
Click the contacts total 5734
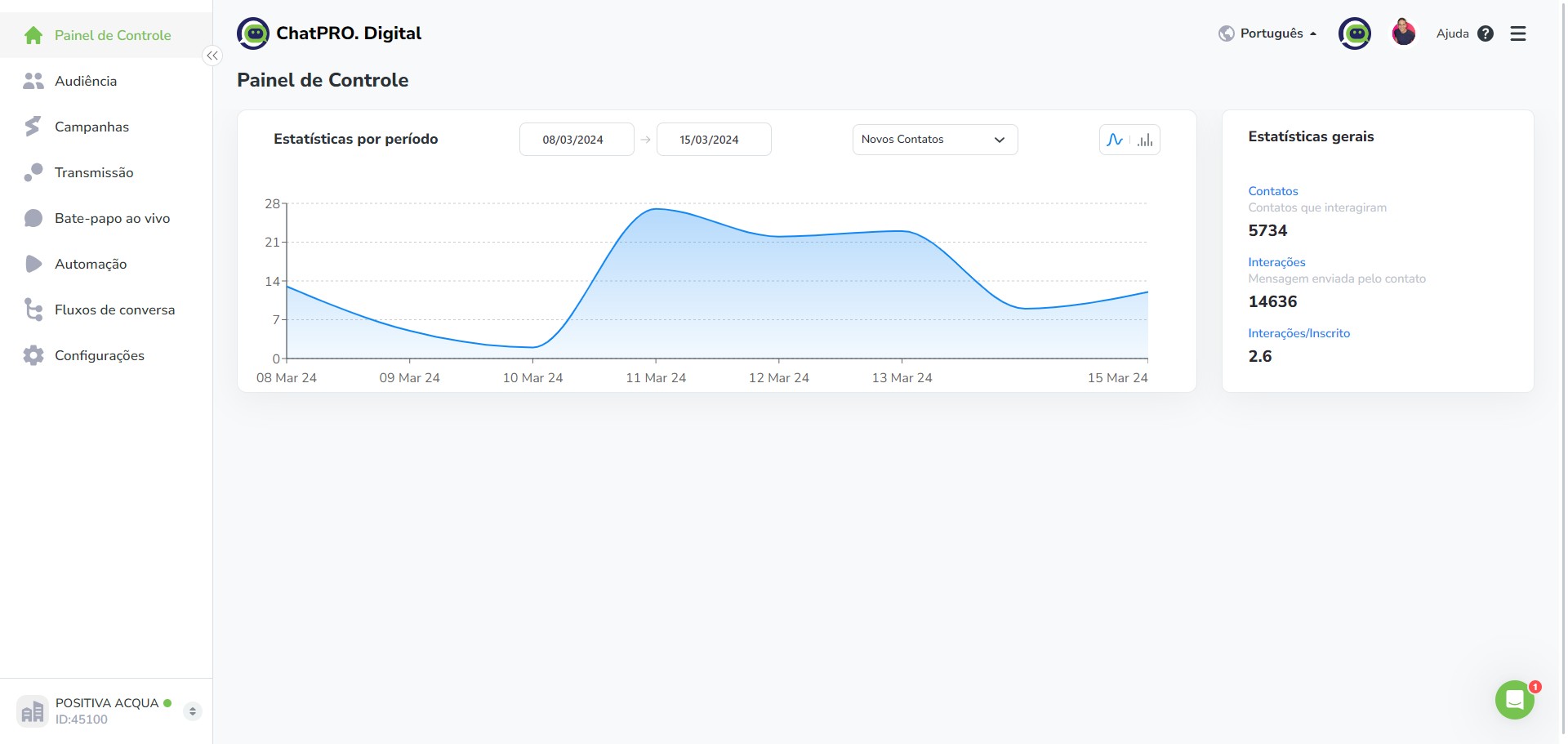pyautogui.click(x=1267, y=230)
